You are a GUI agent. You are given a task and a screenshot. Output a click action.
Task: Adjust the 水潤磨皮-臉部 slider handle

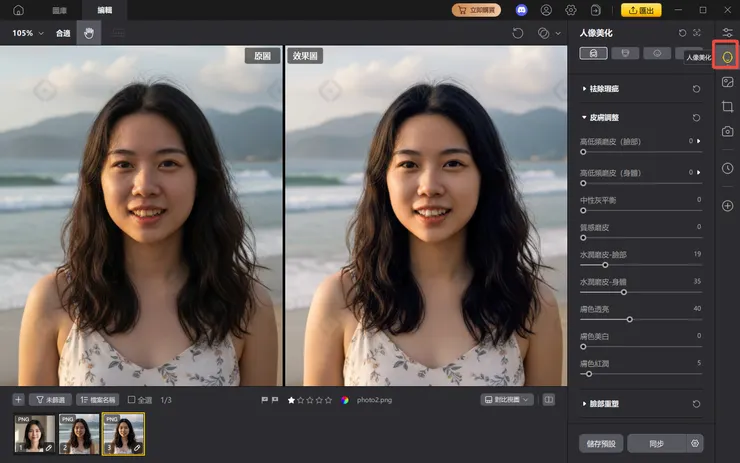[x=605, y=265]
